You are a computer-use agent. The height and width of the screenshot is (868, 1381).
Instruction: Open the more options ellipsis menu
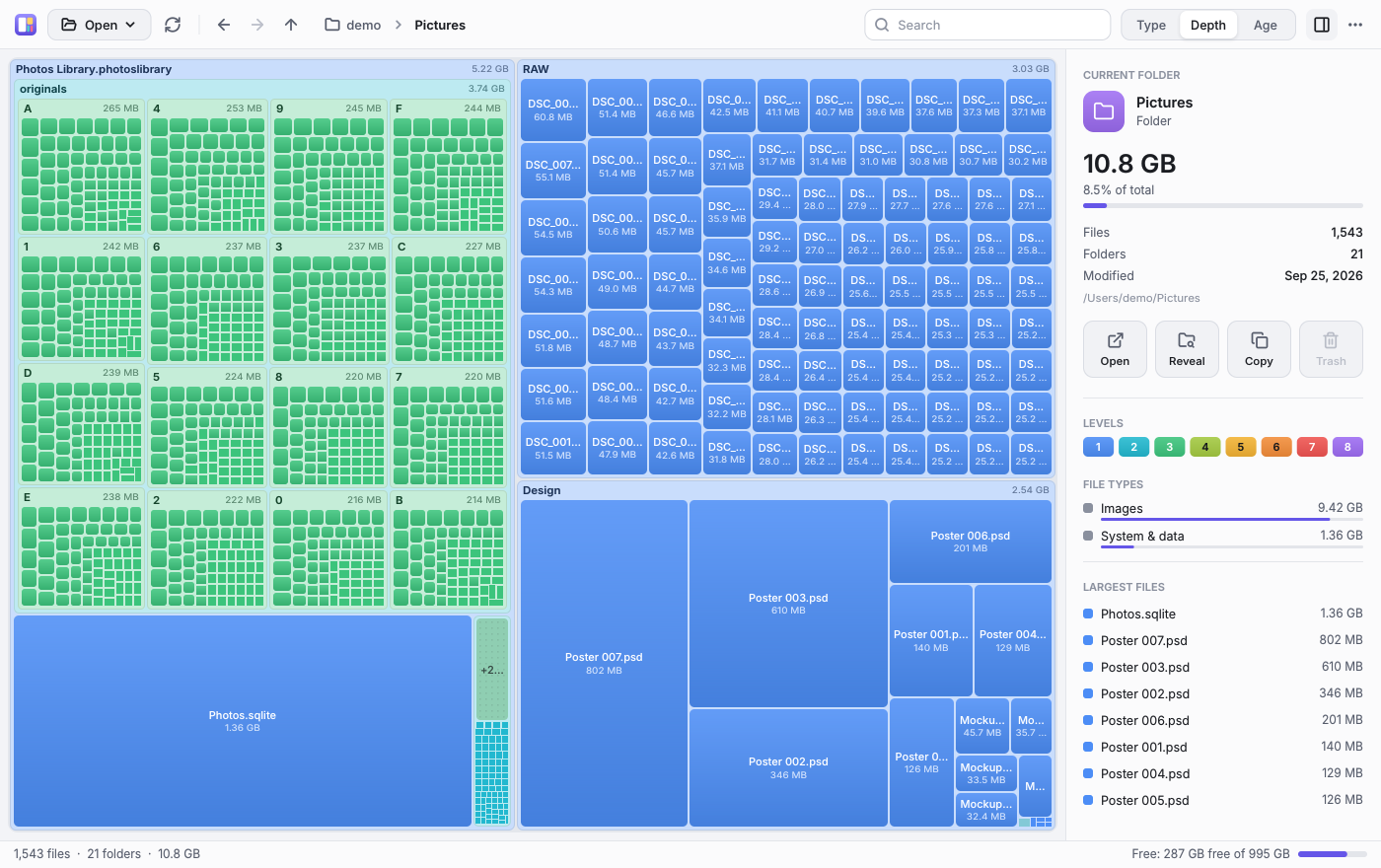1355,25
